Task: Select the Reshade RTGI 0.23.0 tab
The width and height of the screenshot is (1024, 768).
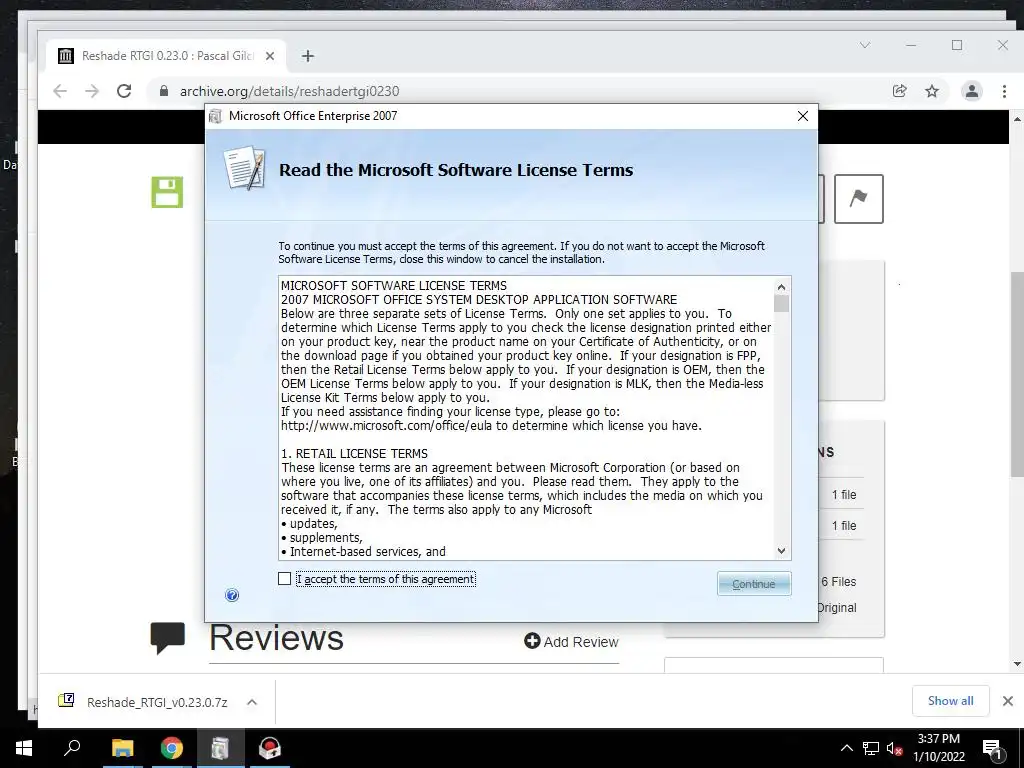Action: point(167,56)
